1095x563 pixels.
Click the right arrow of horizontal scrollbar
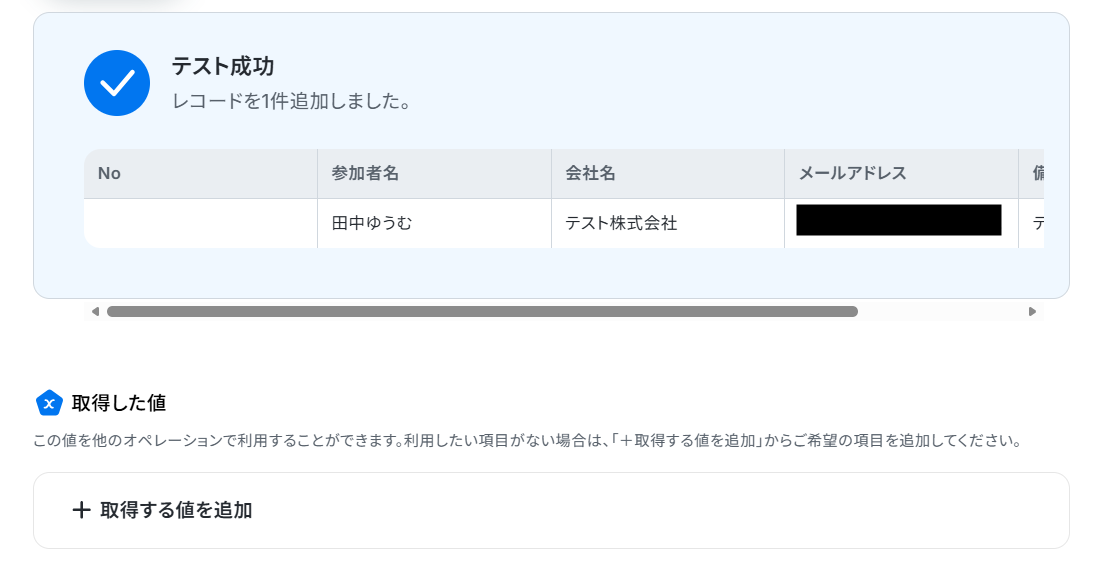(x=1032, y=312)
